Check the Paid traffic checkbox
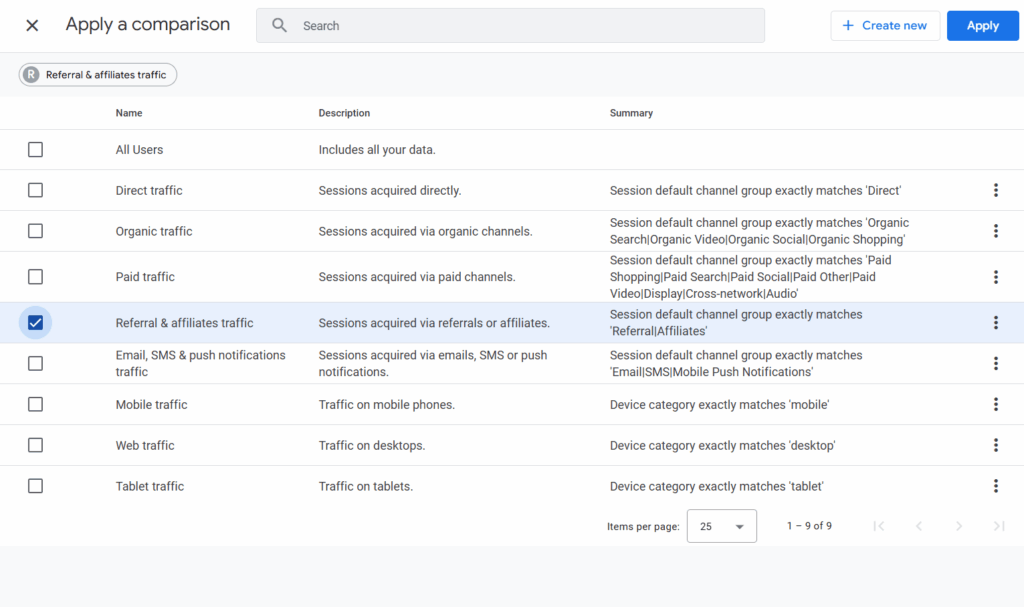Screen dimensions: 1024x607 click(35, 277)
